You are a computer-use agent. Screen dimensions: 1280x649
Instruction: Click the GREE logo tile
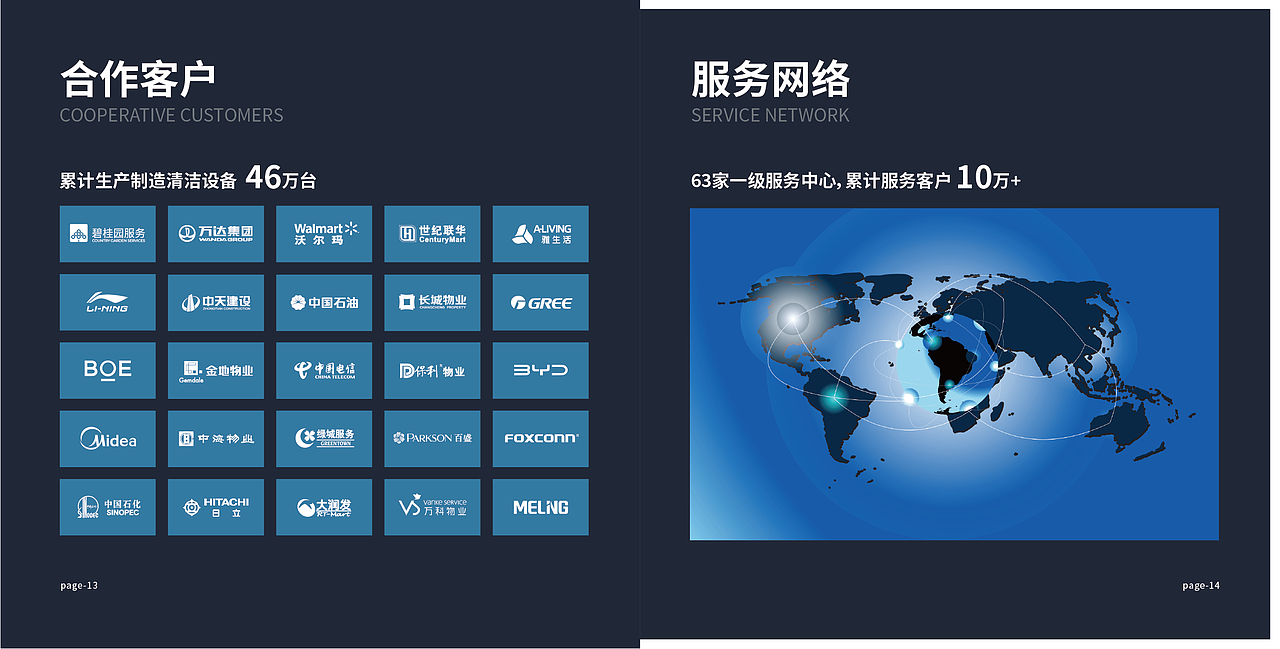tap(540, 302)
